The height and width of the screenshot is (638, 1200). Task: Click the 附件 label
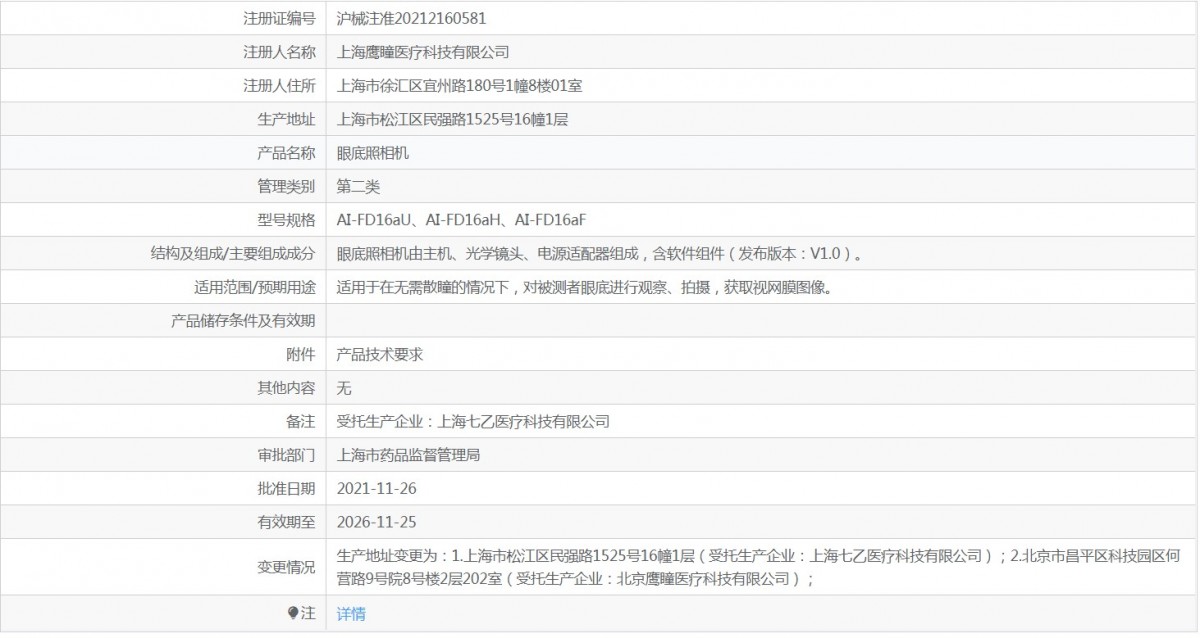tap(301, 354)
